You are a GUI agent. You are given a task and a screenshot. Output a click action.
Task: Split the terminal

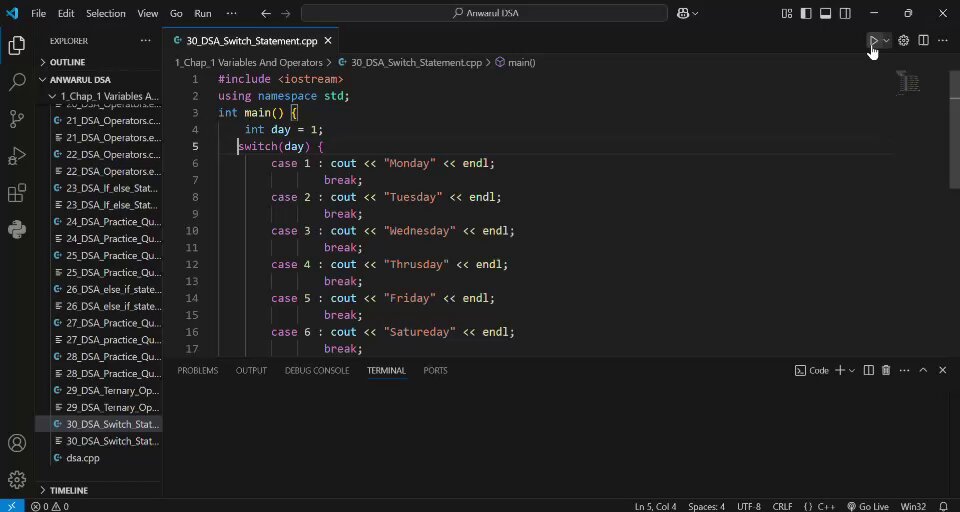[868, 370]
